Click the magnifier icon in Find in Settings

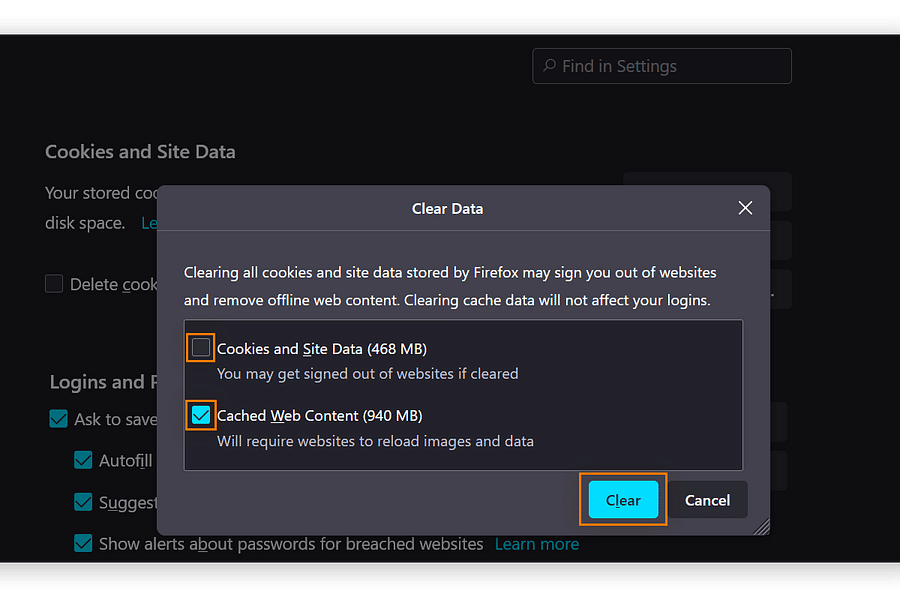[550, 65]
